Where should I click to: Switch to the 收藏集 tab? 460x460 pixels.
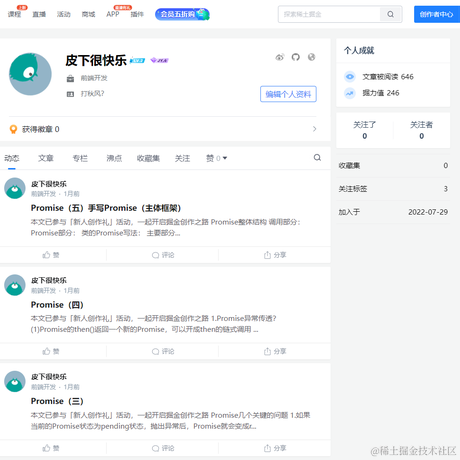148,158
